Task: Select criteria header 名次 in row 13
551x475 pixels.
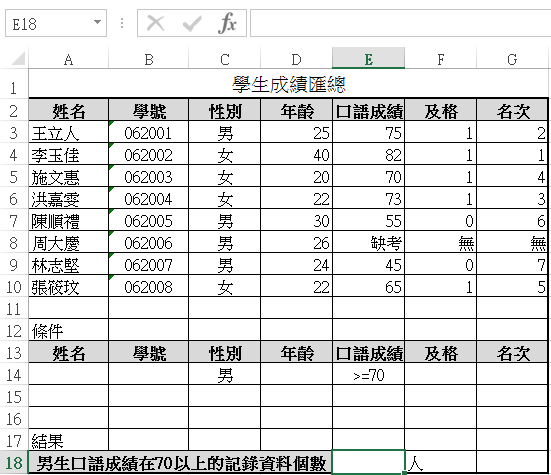Action: (x=512, y=352)
